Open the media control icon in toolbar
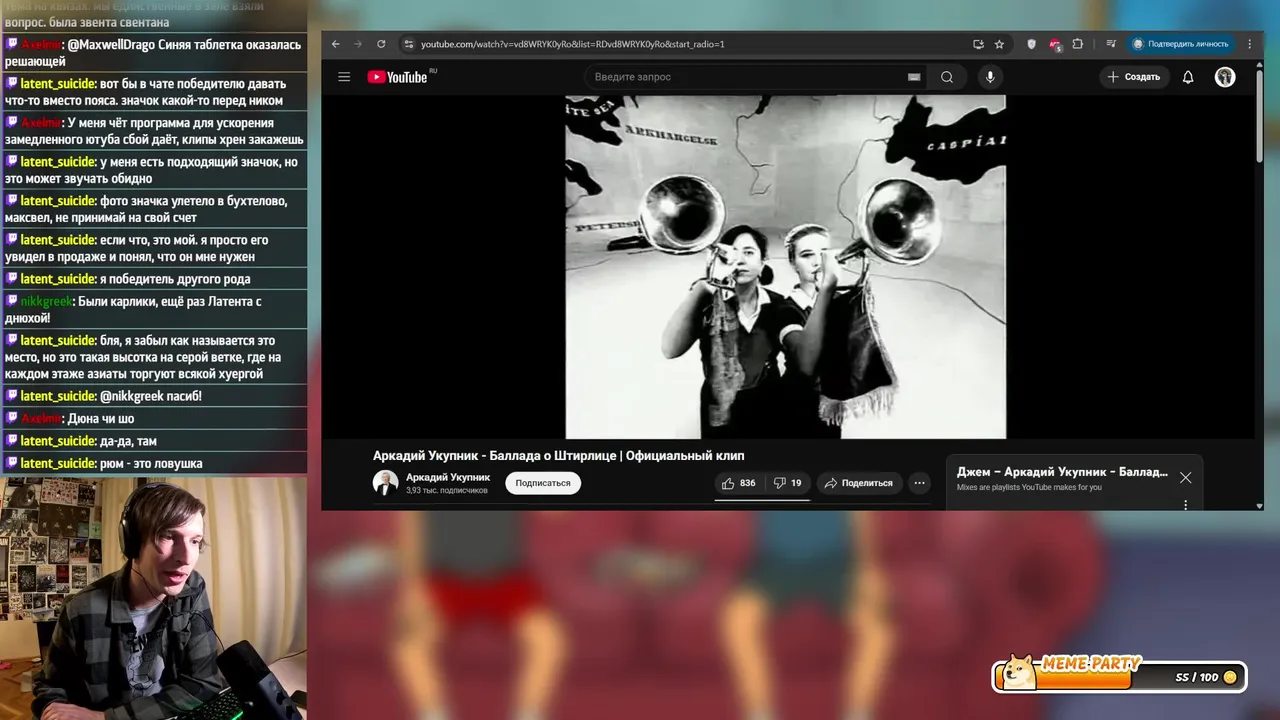This screenshot has height=720, width=1280. point(1111,44)
